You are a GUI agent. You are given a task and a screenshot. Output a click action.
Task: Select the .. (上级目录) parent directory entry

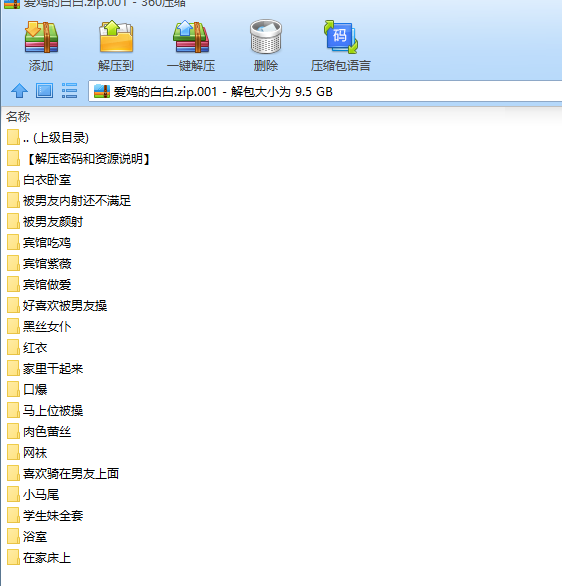(x=48, y=138)
